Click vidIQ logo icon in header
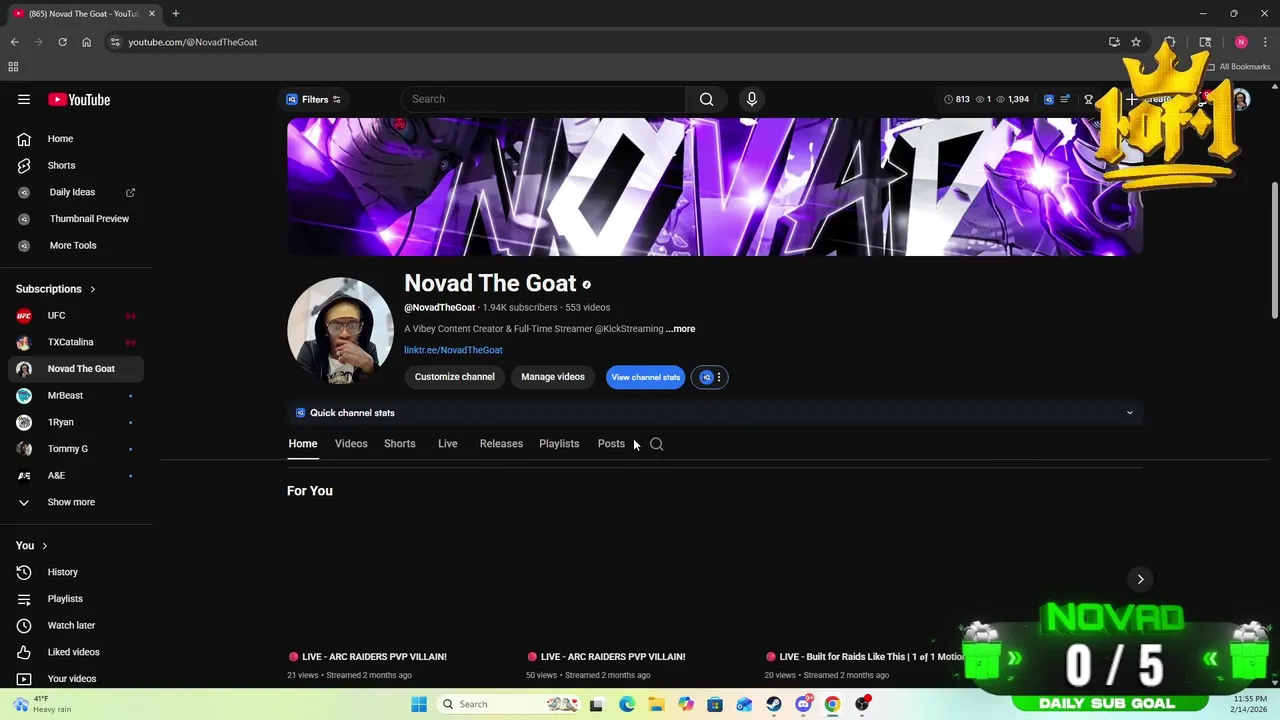This screenshot has width=1280, height=720. click(1049, 99)
